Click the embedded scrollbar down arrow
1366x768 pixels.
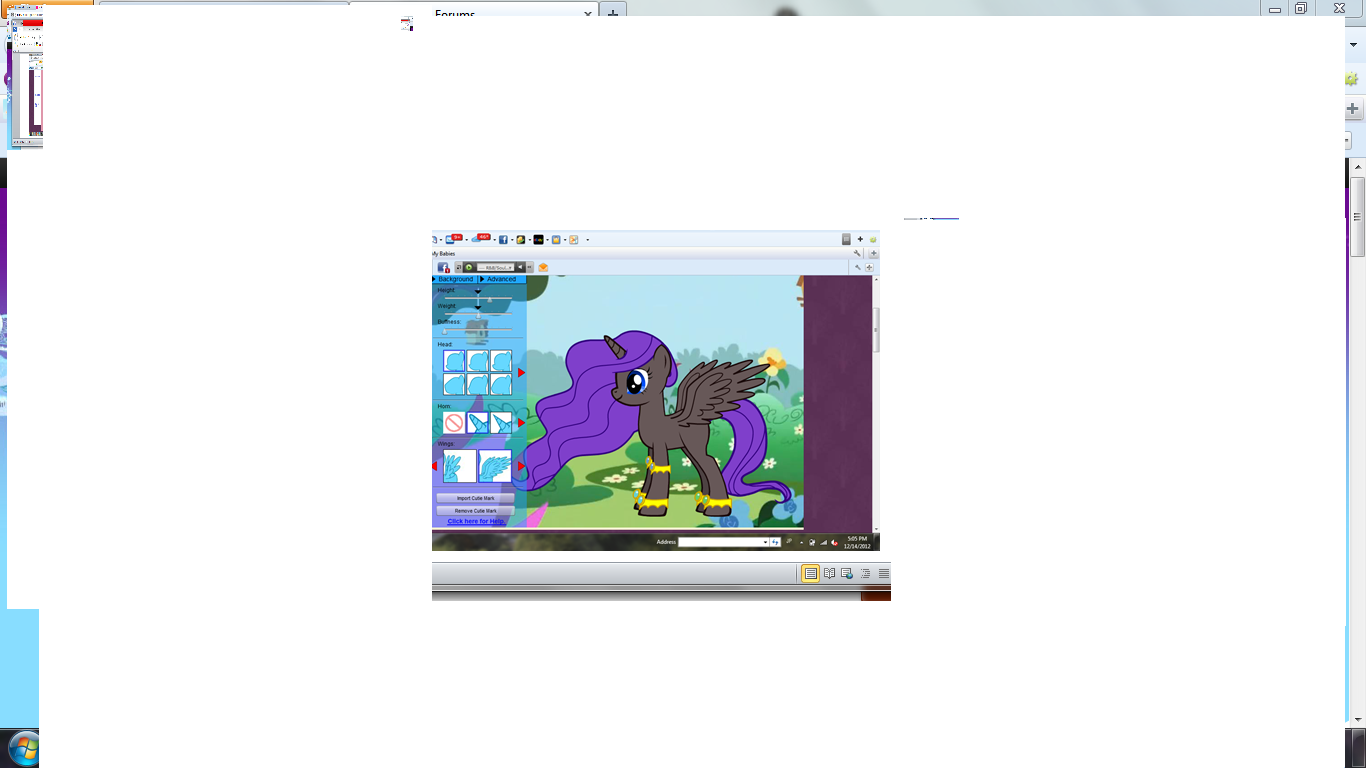(x=877, y=529)
